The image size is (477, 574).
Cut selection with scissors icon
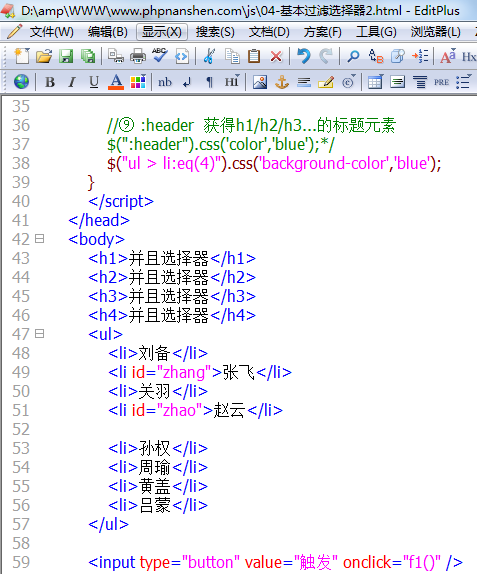tap(209, 56)
